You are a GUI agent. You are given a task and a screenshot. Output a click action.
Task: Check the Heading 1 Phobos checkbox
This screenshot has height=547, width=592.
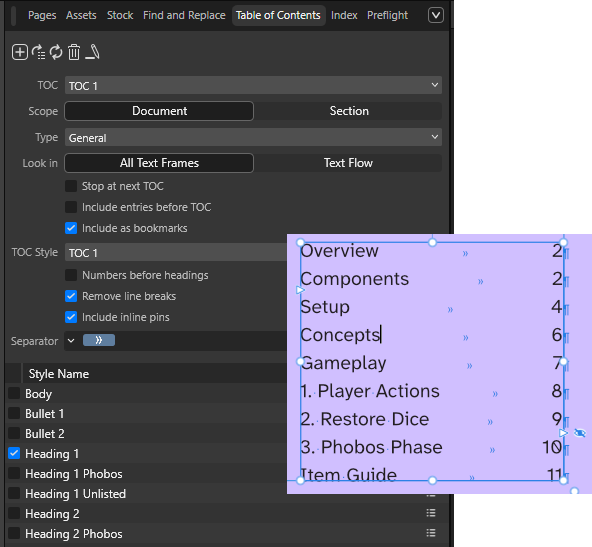tap(14, 473)
